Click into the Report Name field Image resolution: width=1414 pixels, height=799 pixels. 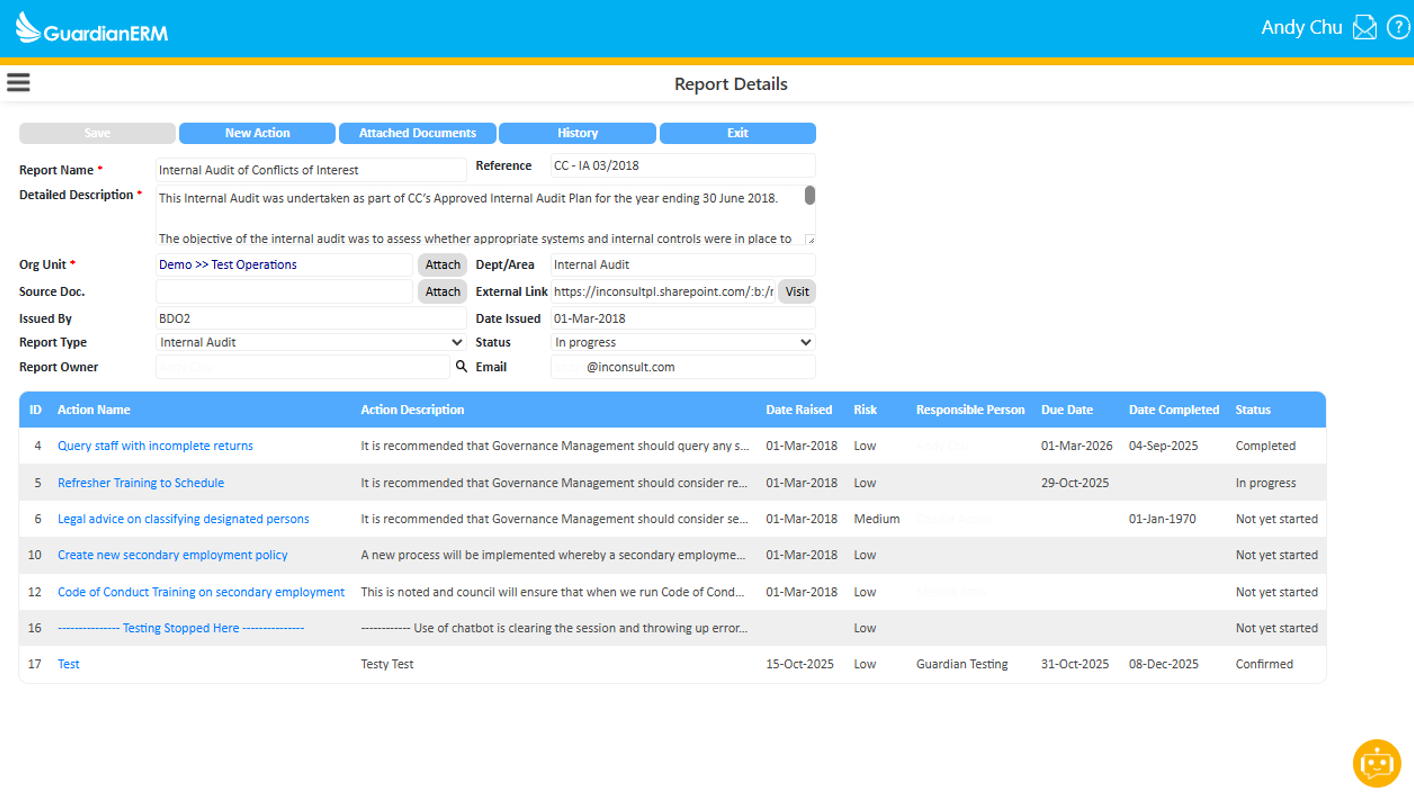[x=310, y=170]
